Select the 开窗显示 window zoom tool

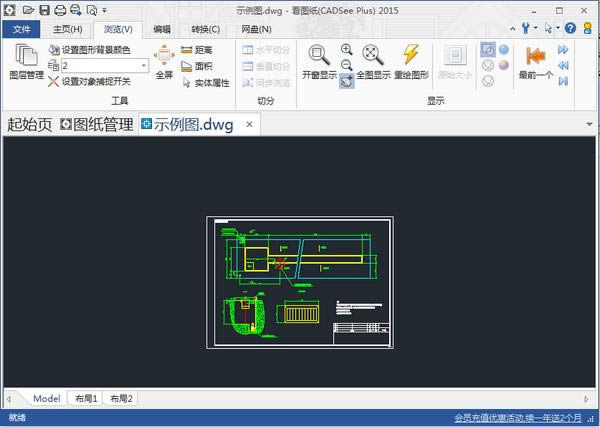(x=319, y=61)
